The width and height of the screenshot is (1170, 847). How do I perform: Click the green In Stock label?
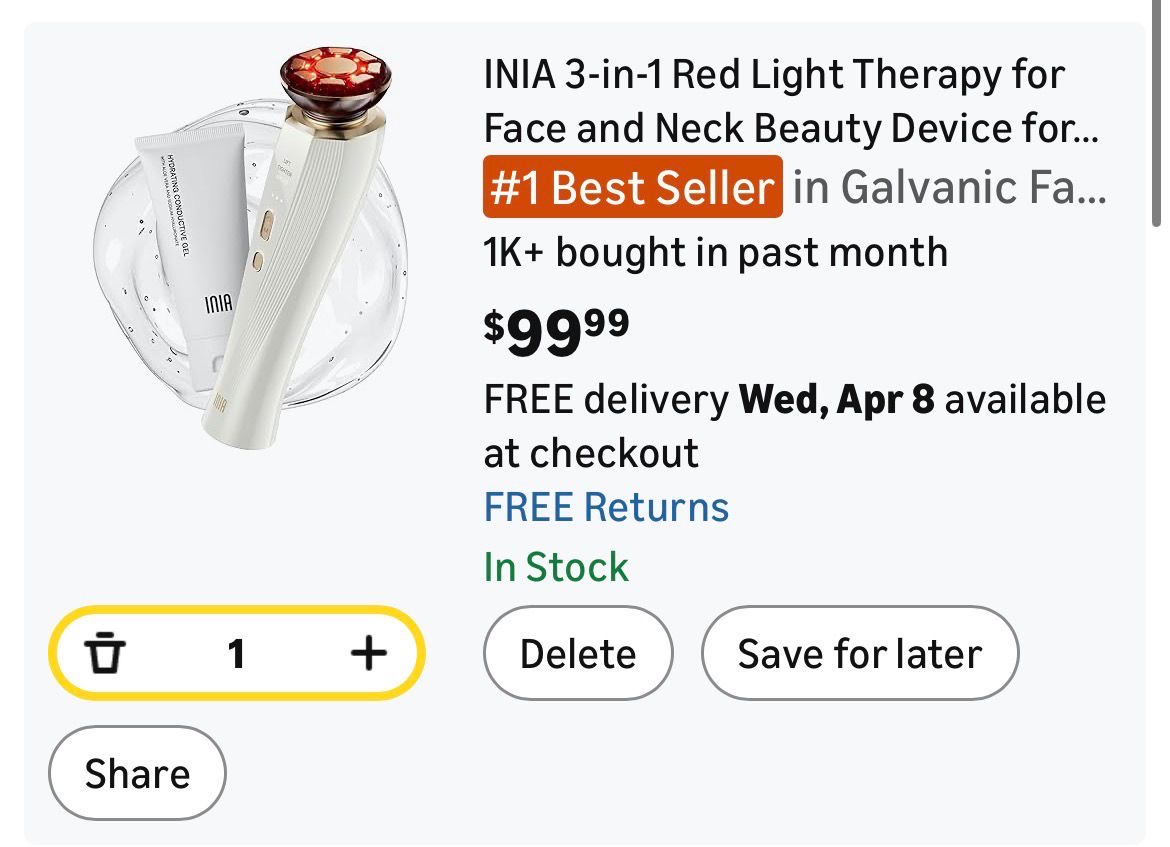click(556, 567)
